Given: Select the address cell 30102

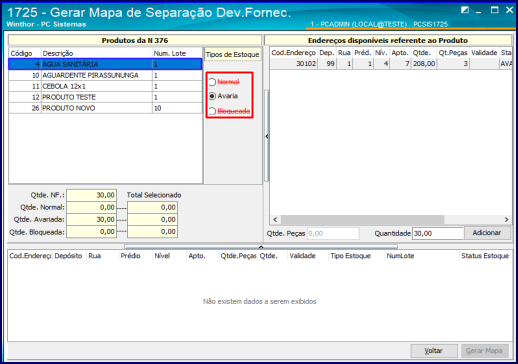Looking at the screenshot, I should [x=293, y=64].
